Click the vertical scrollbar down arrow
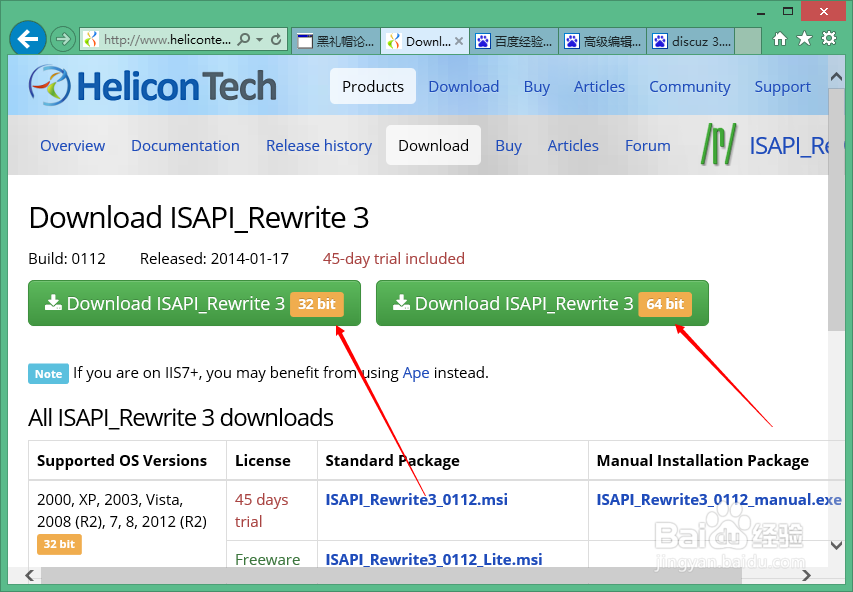The height and width of the screenshot is (592, 853). point(836,546)
